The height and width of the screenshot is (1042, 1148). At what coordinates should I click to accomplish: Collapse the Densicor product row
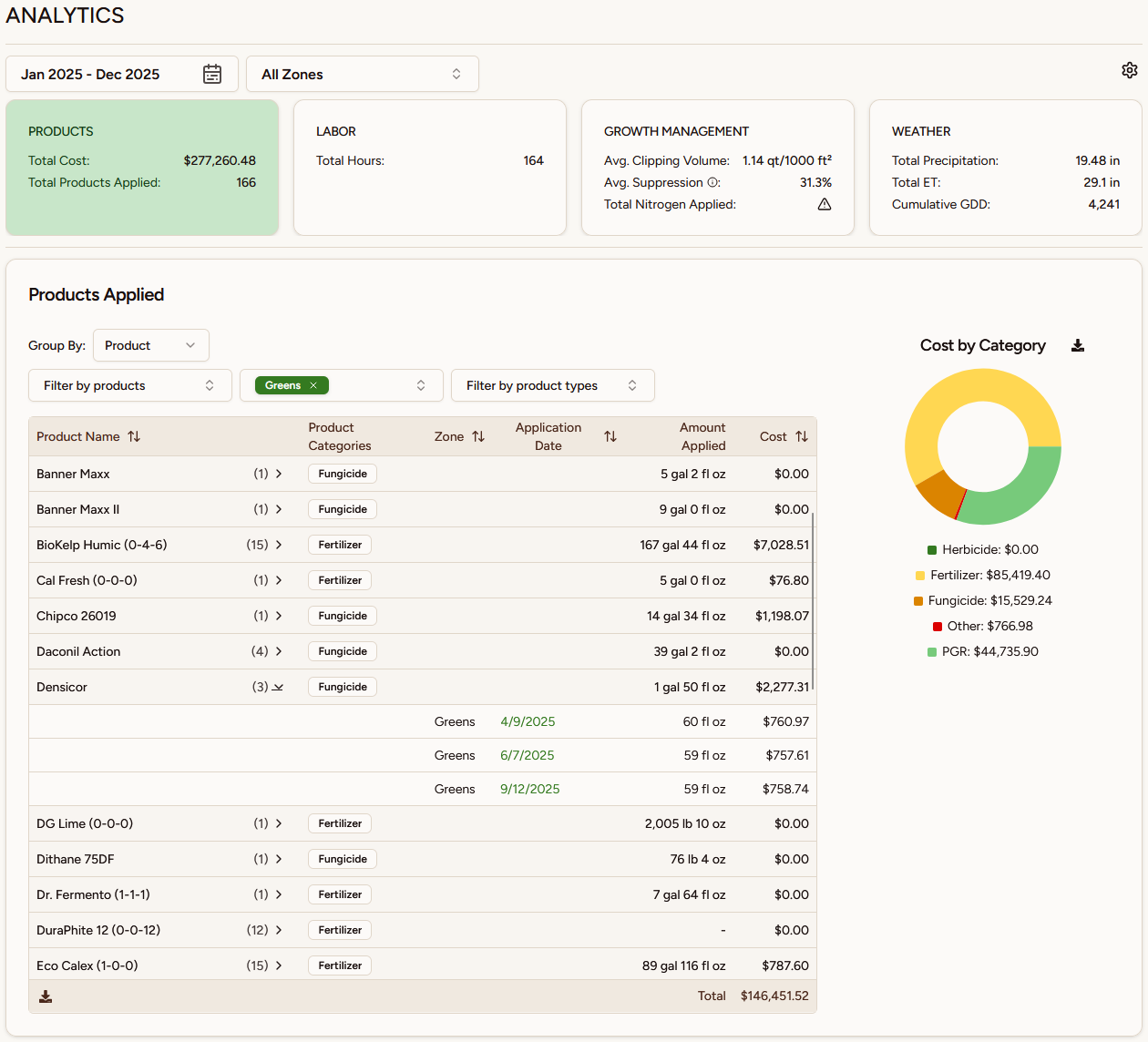tap(278, 687)
